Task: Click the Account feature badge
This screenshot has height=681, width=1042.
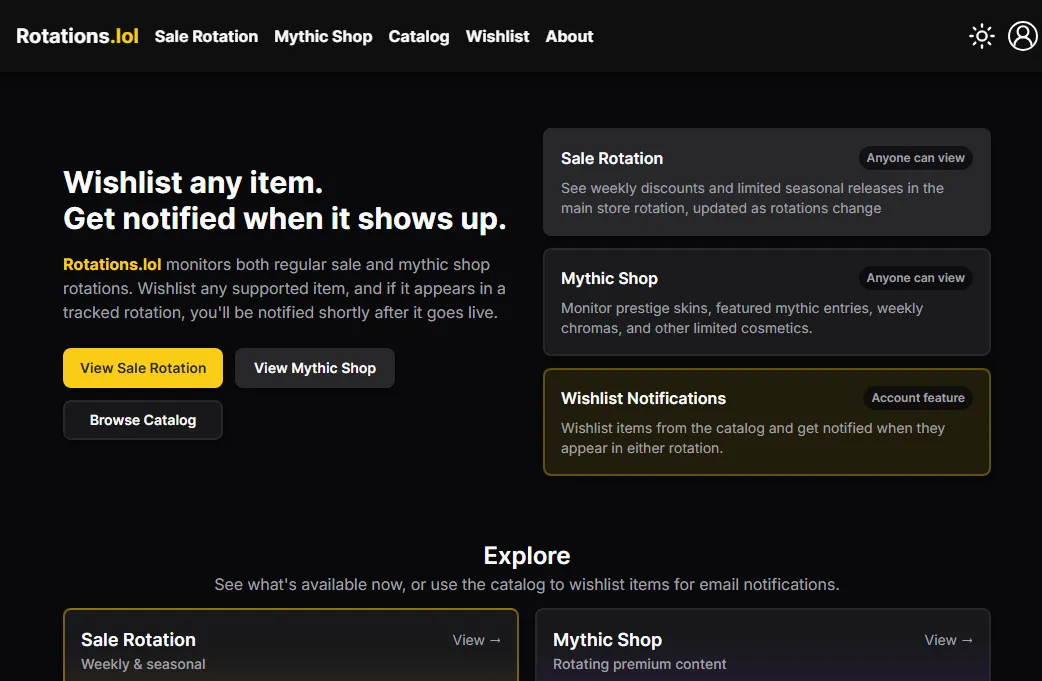Action: [917, 398]
